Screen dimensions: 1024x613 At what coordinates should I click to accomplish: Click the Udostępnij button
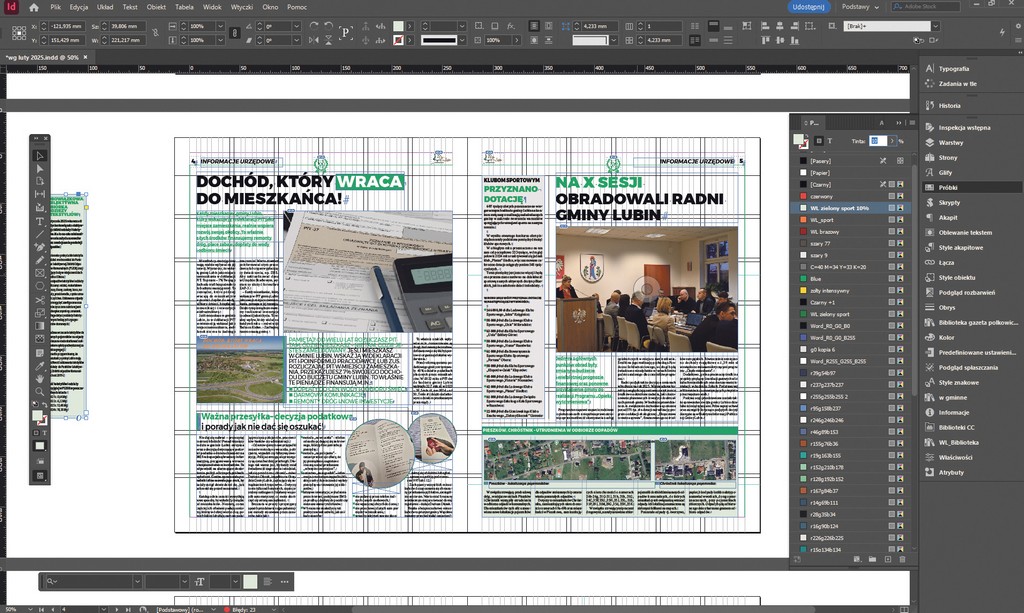(x=808, y=7)
